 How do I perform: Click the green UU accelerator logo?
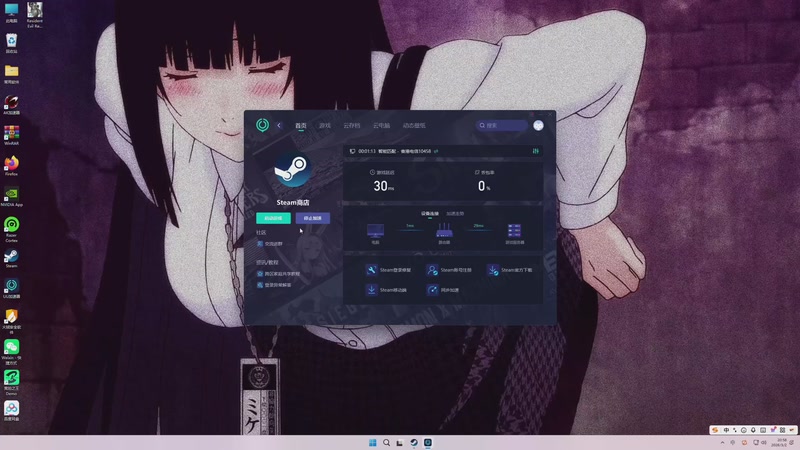pos(262,125)
